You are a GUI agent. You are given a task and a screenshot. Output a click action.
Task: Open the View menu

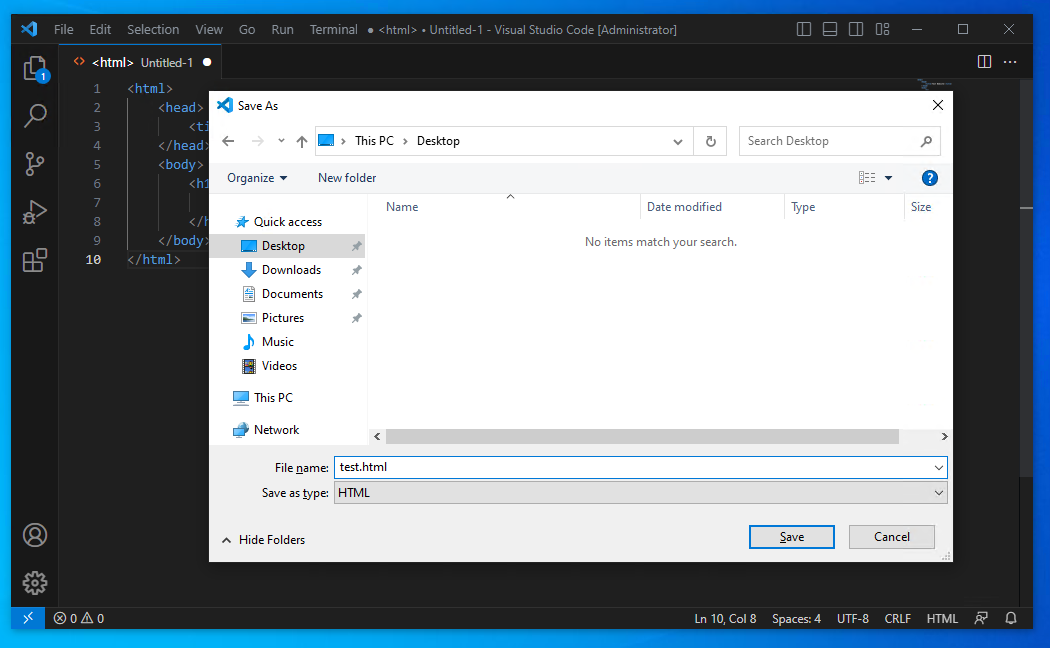(209, 29)
